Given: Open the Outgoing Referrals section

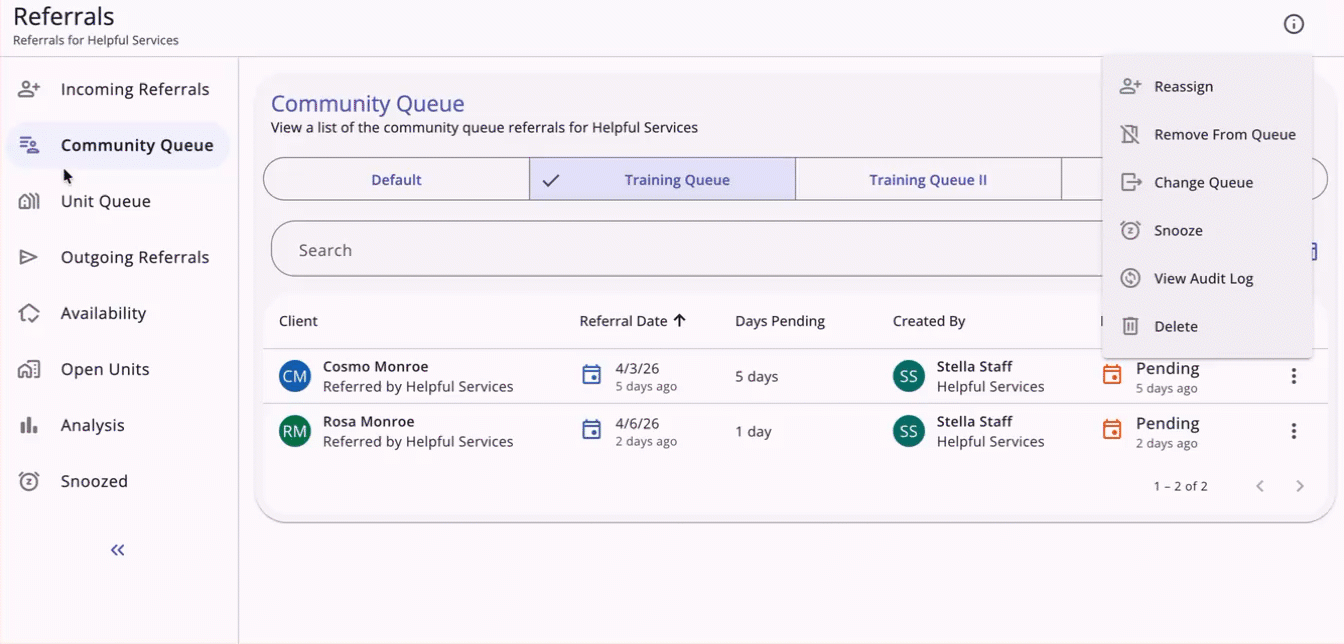Looking at the screenshot, I should click(x=135, y=257).
